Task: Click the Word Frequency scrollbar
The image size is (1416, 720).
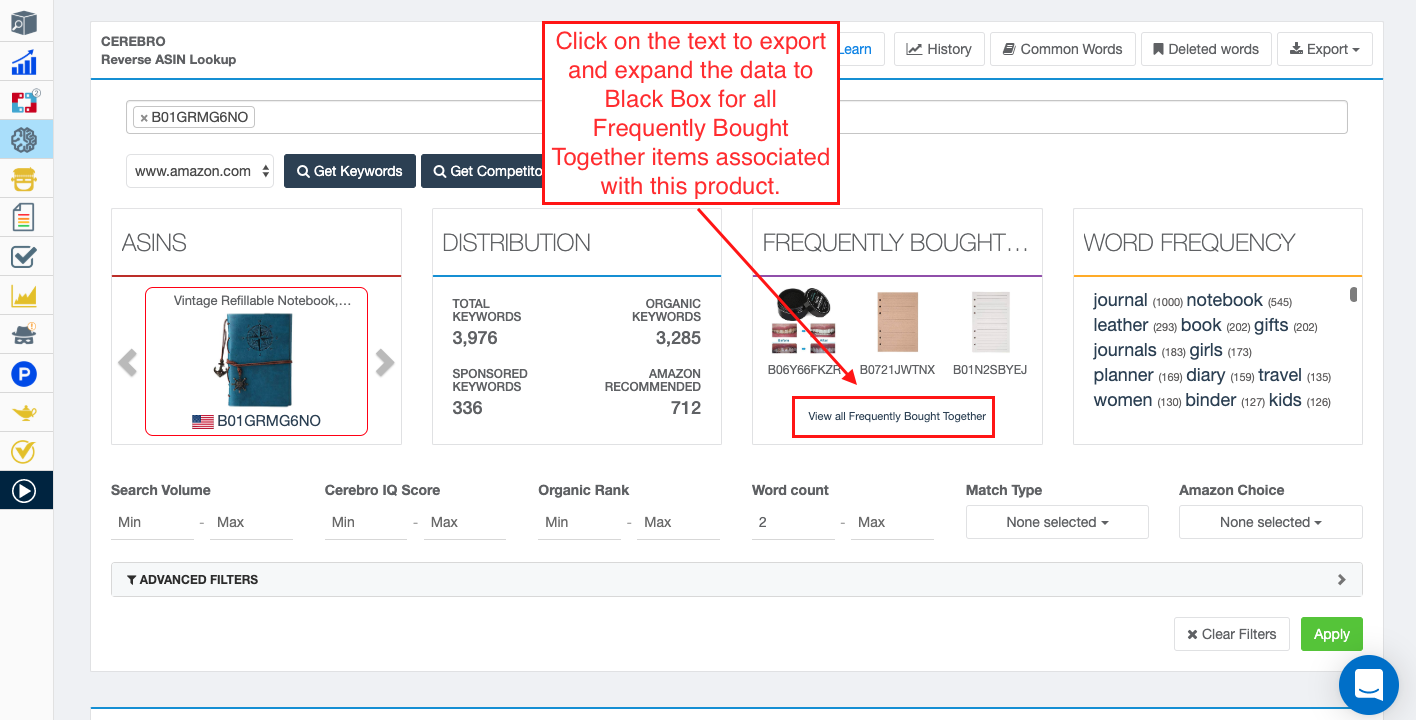Action: (1354, 294)
